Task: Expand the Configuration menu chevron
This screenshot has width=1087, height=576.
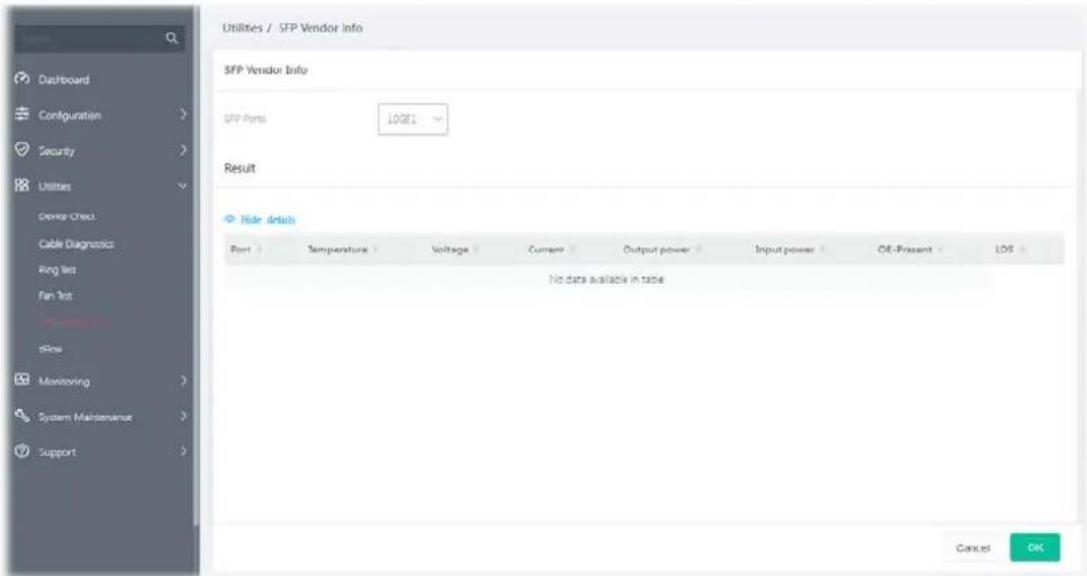Action: pos(183,114)
